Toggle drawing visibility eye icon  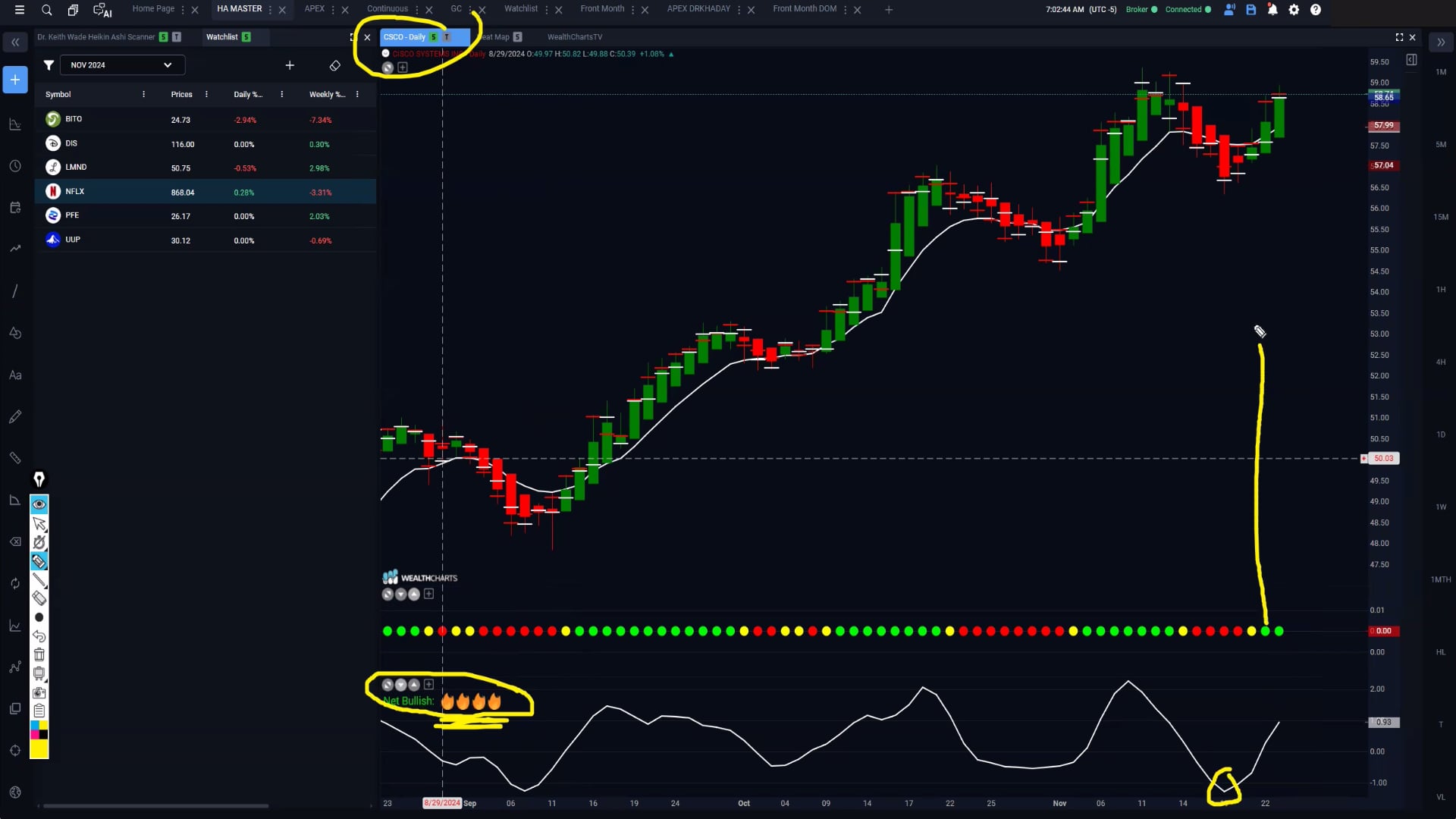click(x=39, y=504)
